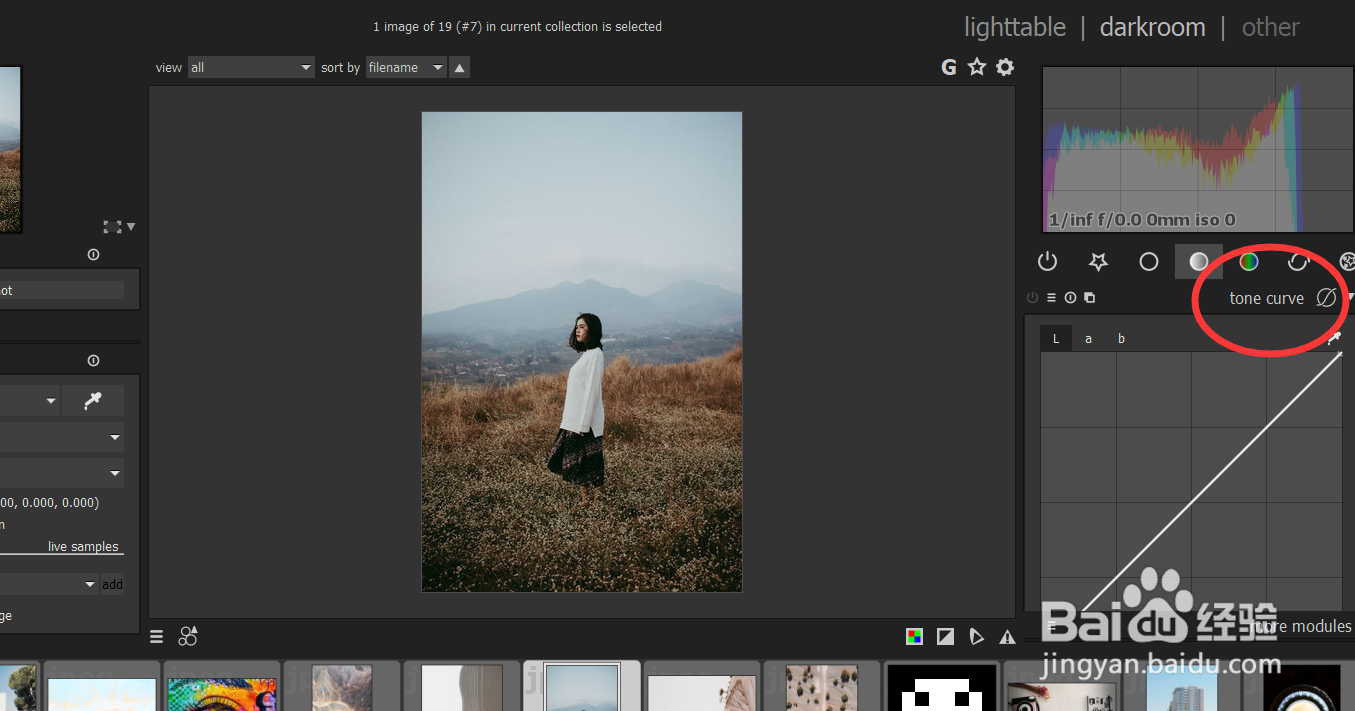The width and height of the screenshot is (1355, 711).
Task: Reset the tone curve module parameters
Action: coord(1070,298)
